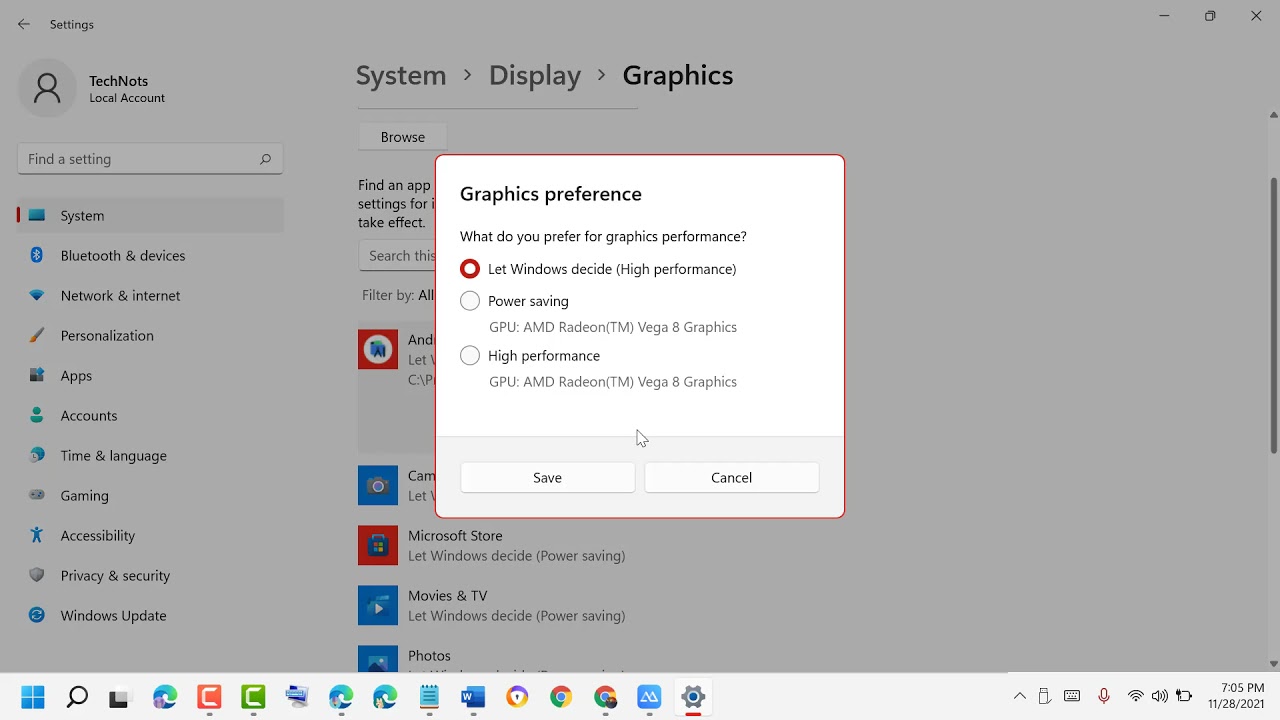Open Bluetooth & devices settings
Image resolution: width=1280 pixels, height=720 pixels.
(x=150, y=256)
